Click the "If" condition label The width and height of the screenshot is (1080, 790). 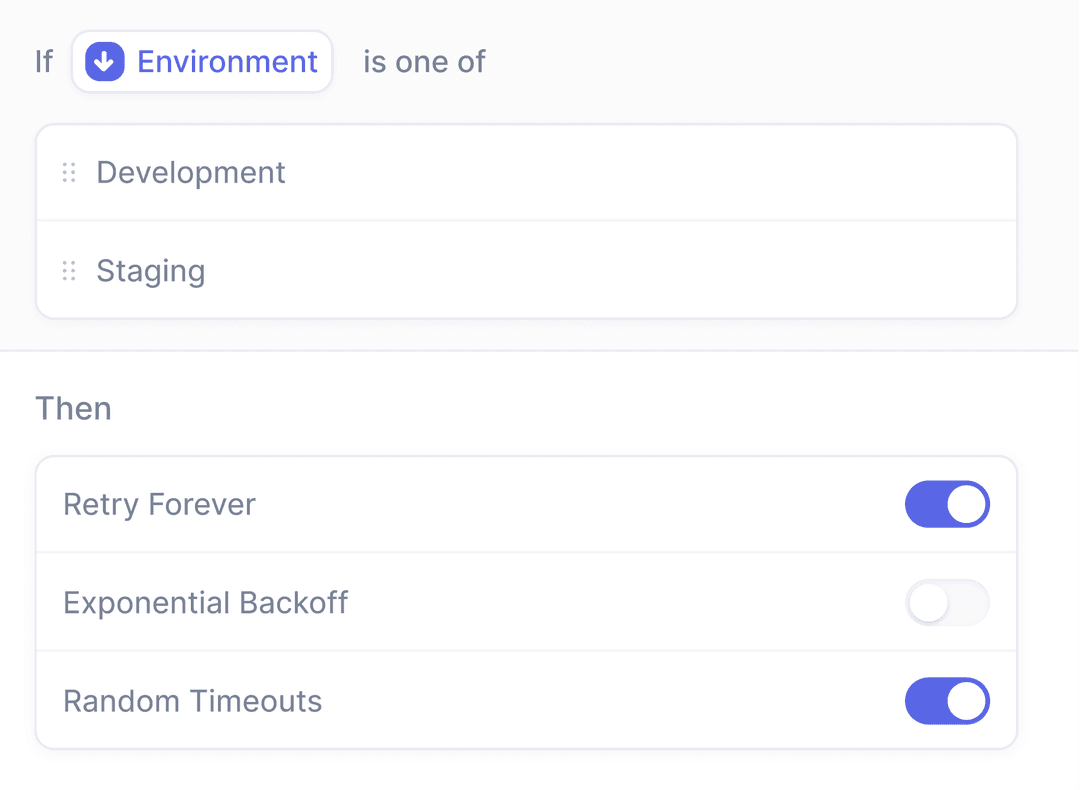(44, 62)
